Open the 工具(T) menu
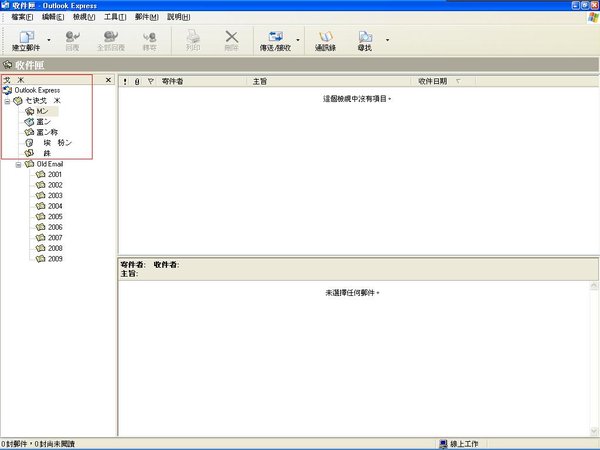This screenshot has width=600, height=450. tap(115, 17)
